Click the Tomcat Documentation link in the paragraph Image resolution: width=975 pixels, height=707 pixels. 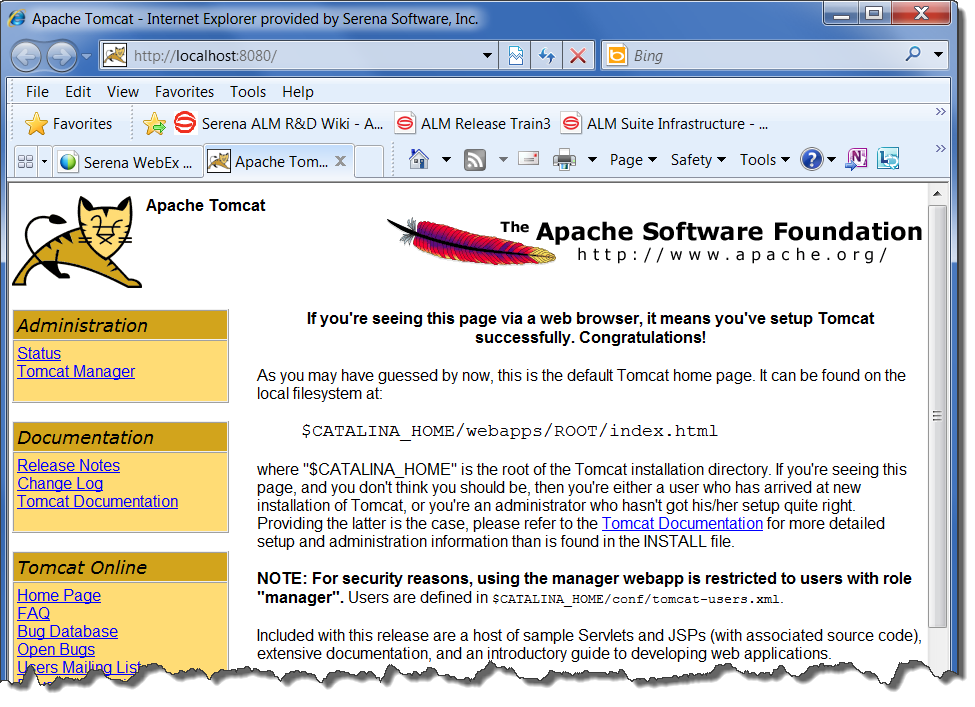(682, 524)
